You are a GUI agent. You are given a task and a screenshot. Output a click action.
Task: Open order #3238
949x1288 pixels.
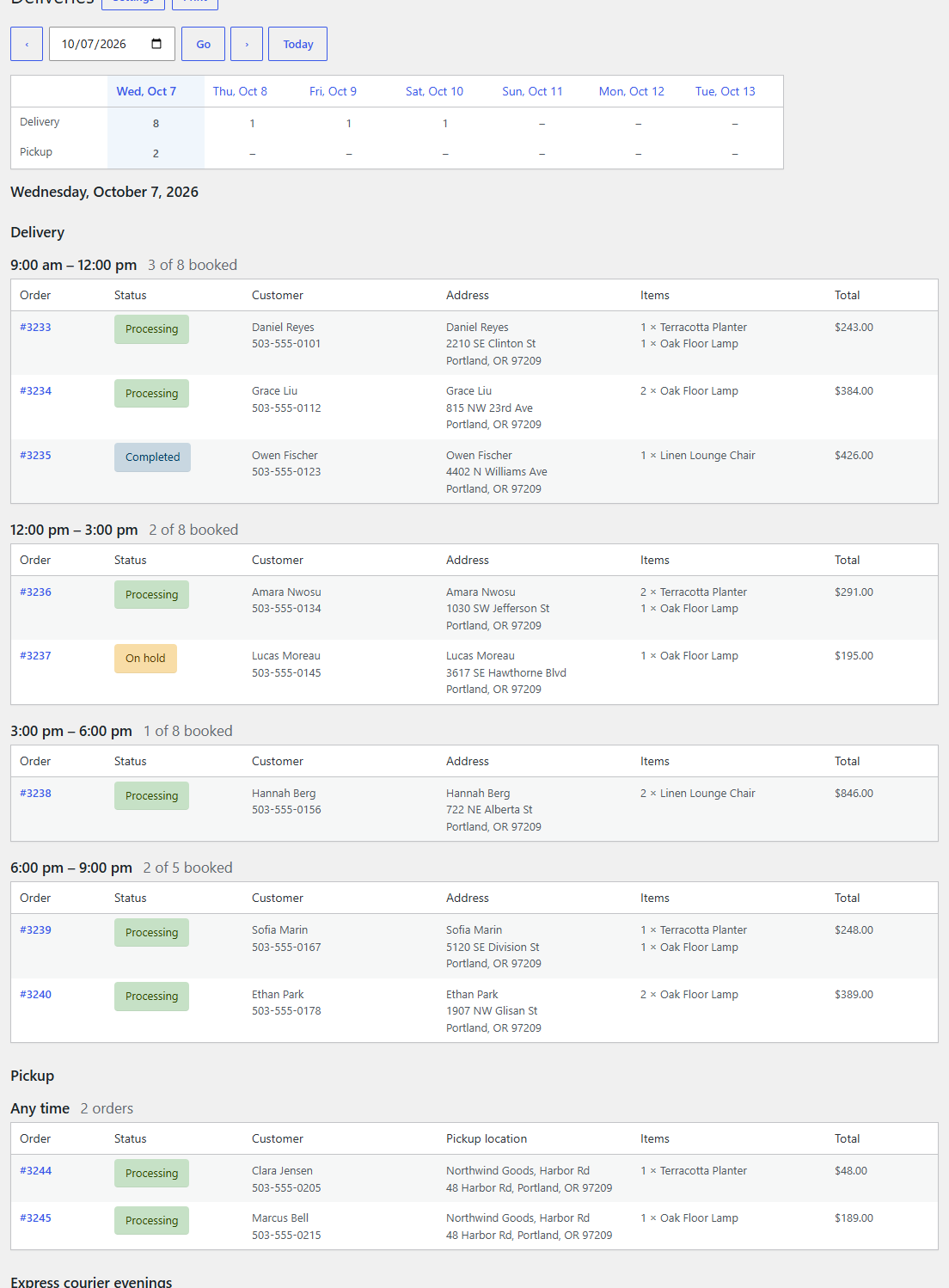click(x=35, y=794)
